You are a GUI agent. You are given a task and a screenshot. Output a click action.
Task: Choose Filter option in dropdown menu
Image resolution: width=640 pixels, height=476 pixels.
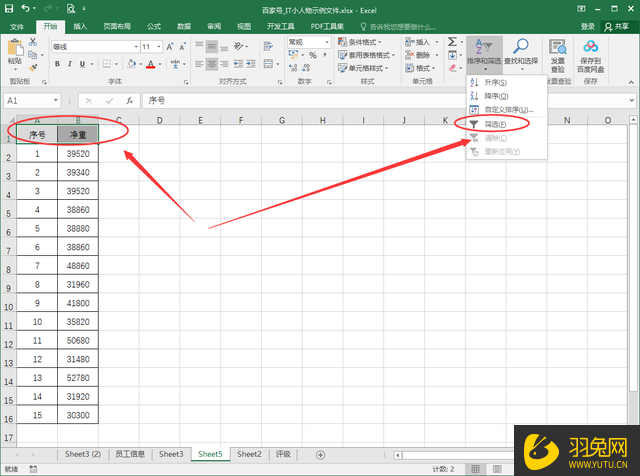(507, 124)
